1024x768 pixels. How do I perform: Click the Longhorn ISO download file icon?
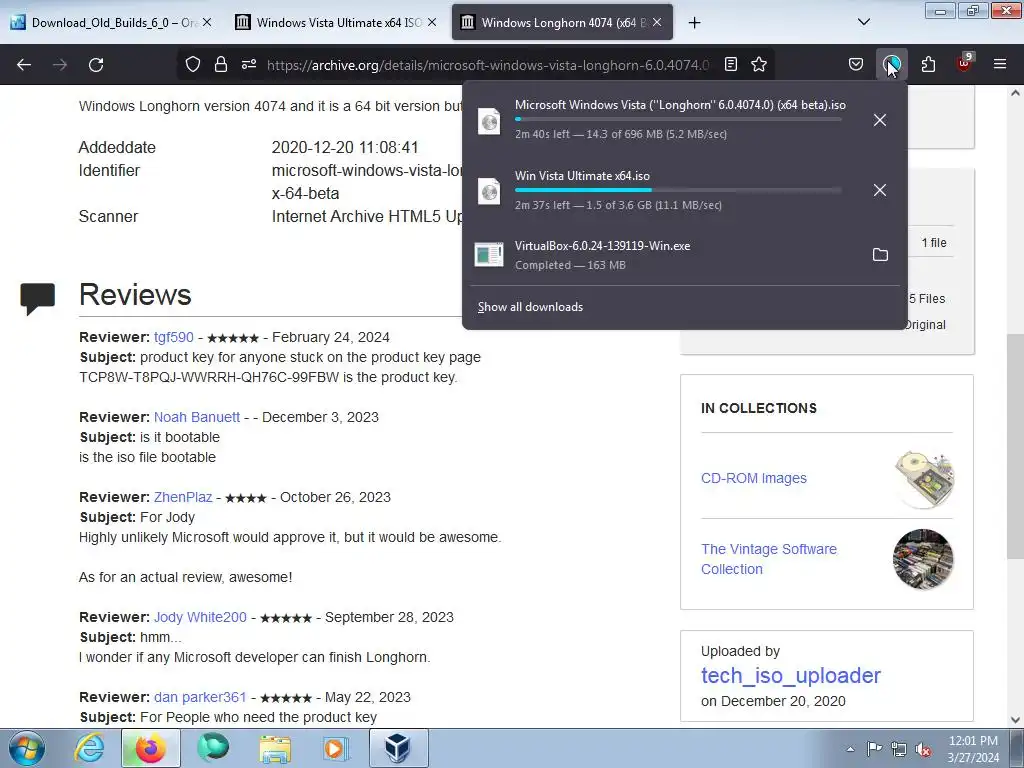pyautogui.click(x=488, y=121)
